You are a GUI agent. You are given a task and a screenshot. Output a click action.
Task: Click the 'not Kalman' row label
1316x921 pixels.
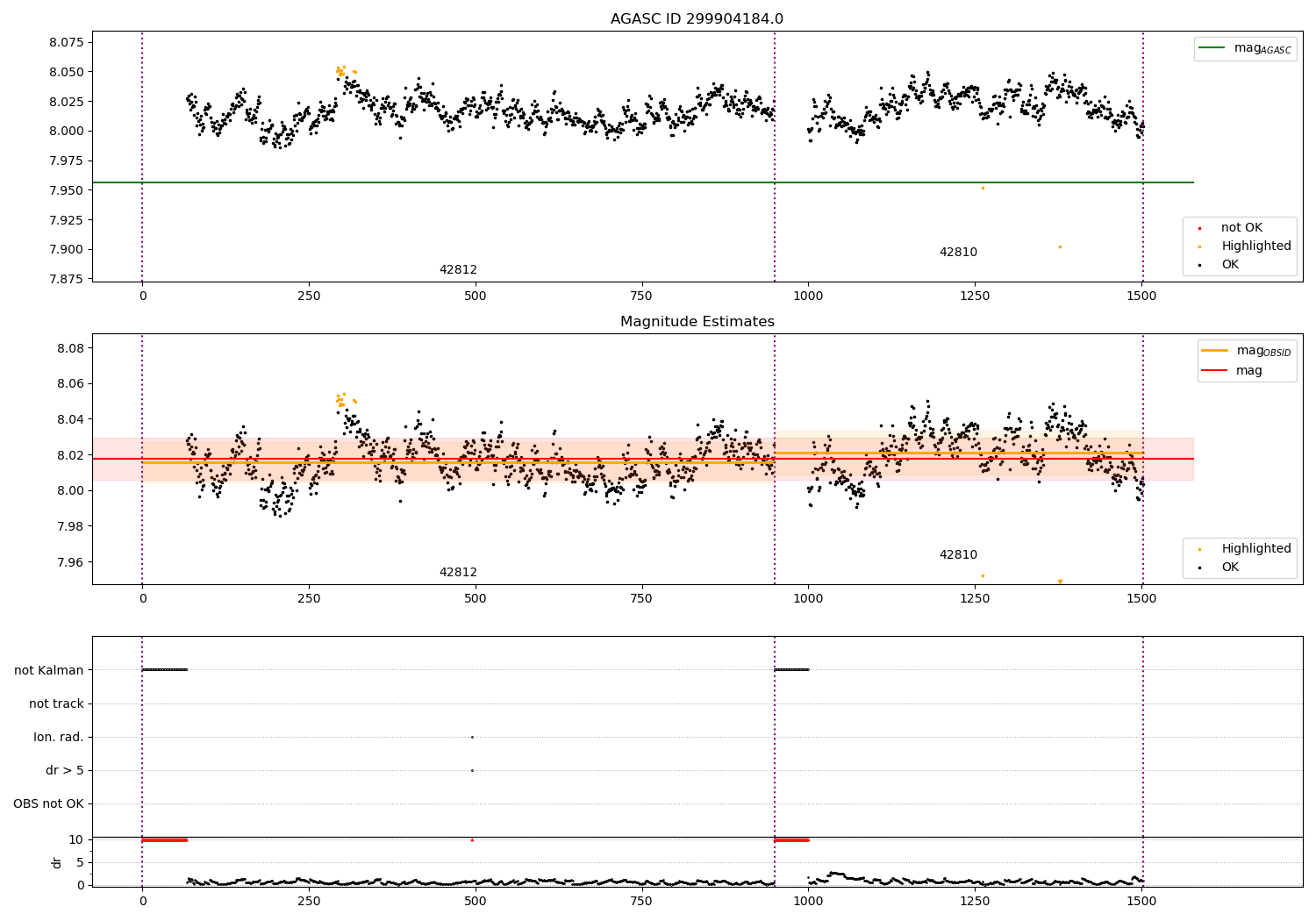49,671
